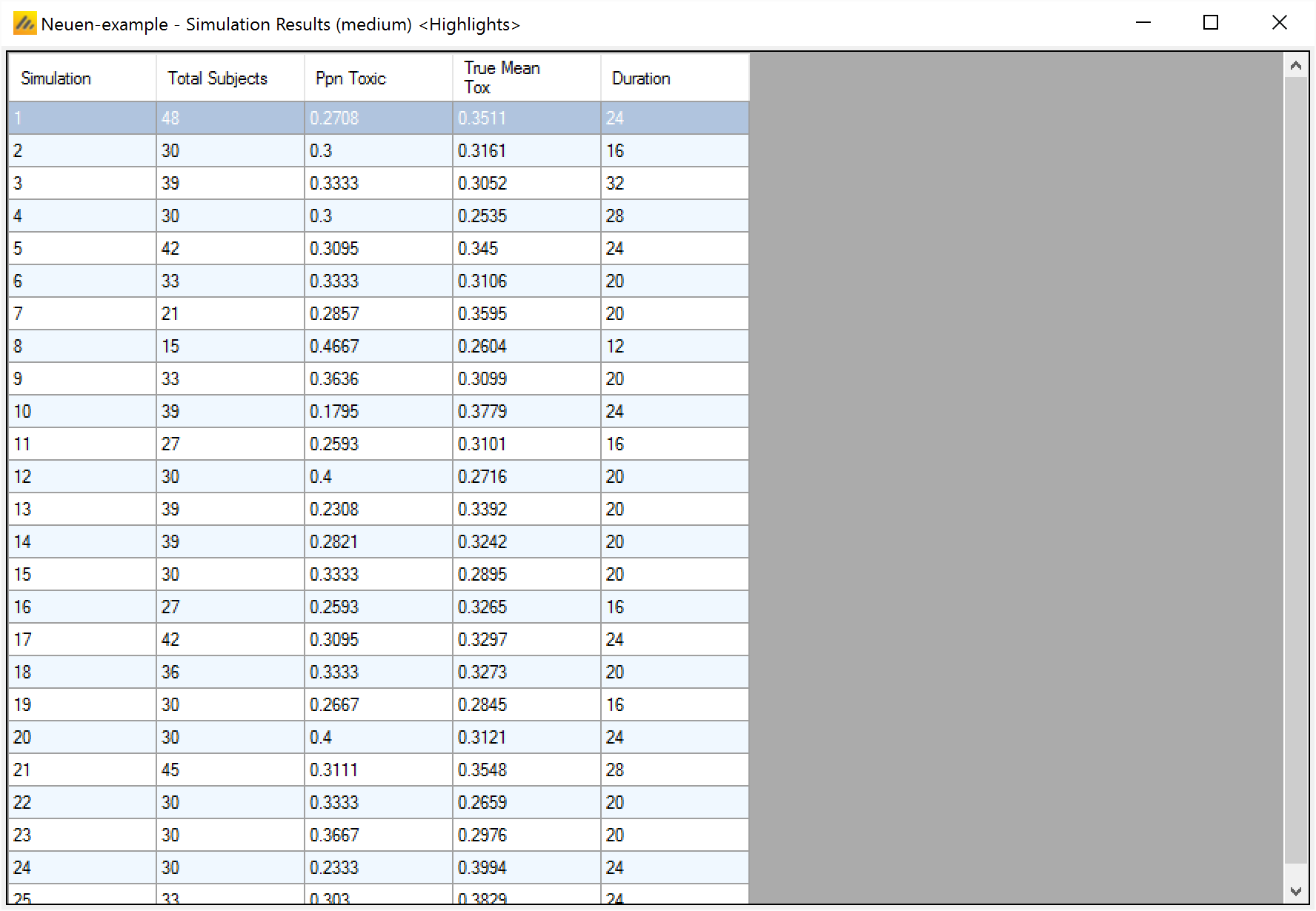The width and height of the screenshot is (1316, 911).
Task: Click Total Subjects cell 45 in row 21
Action: pos(230,770)
